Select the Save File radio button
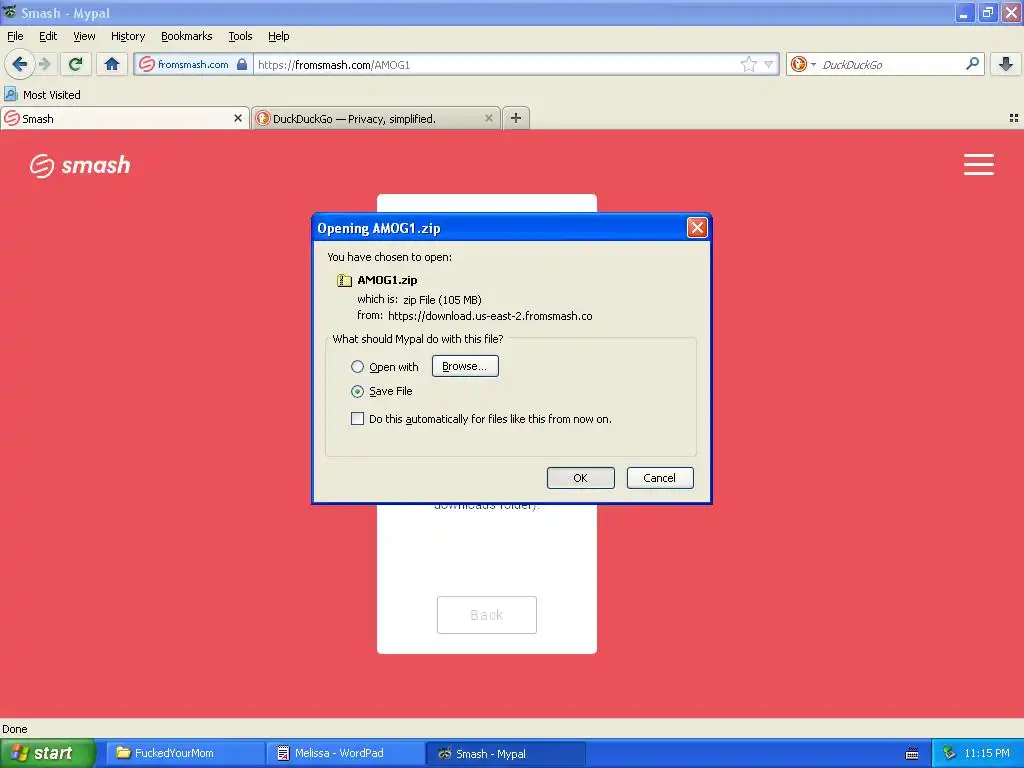Viewport: 1024px width, 768px height. coord(357,391)
